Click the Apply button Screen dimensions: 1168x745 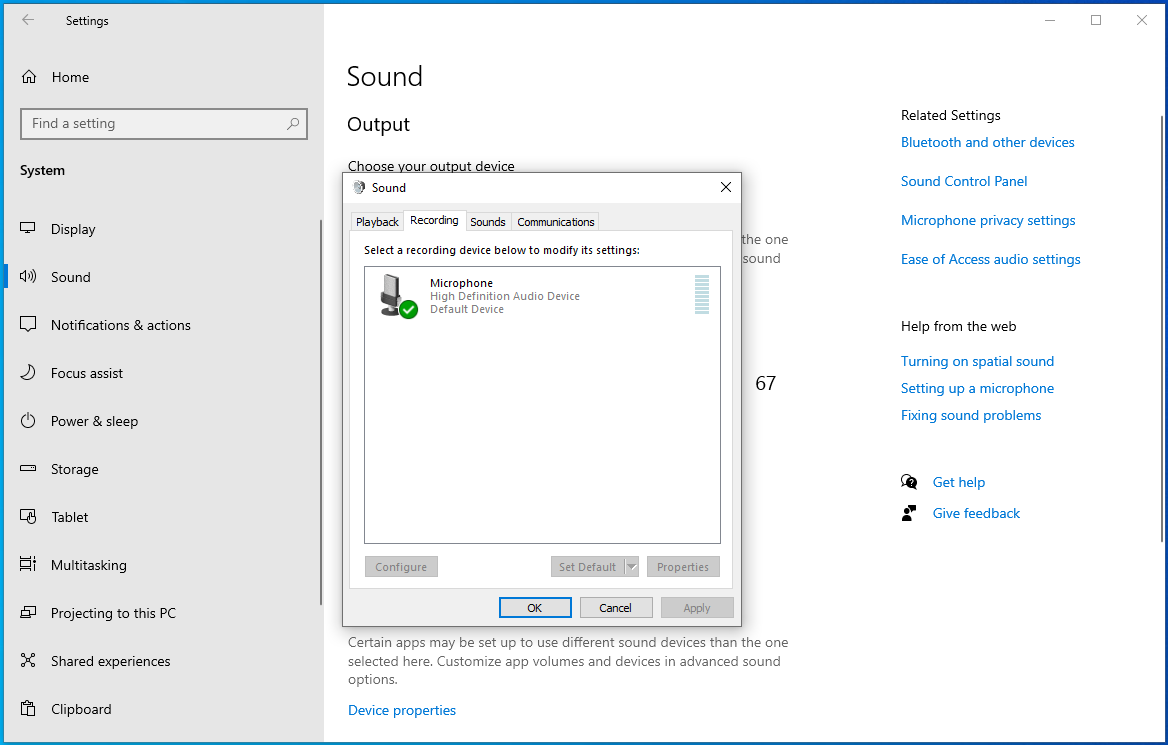pos(697,608)
